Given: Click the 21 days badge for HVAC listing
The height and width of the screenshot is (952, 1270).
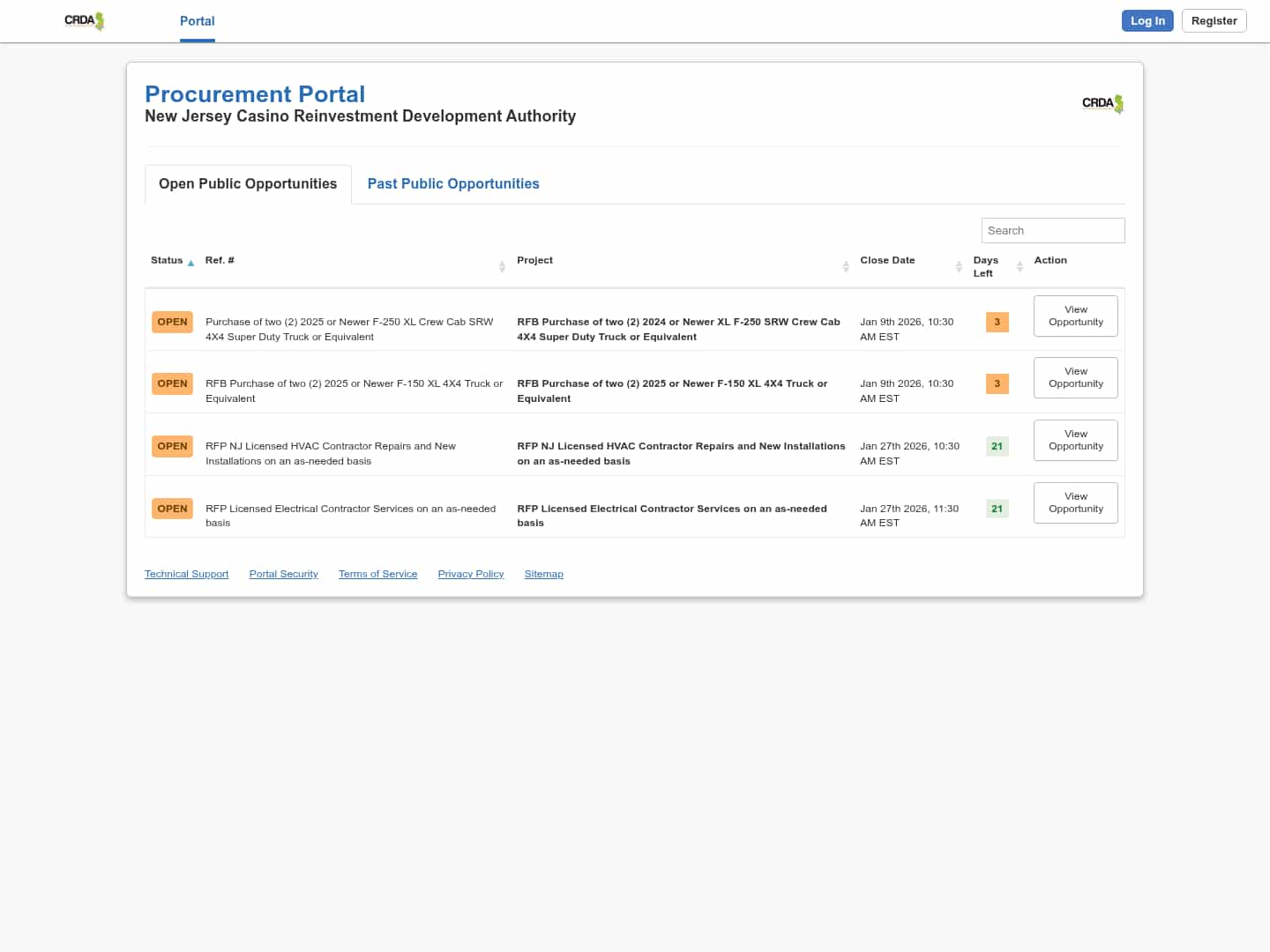Looking at the screenshot, I should tap(997, 446).
